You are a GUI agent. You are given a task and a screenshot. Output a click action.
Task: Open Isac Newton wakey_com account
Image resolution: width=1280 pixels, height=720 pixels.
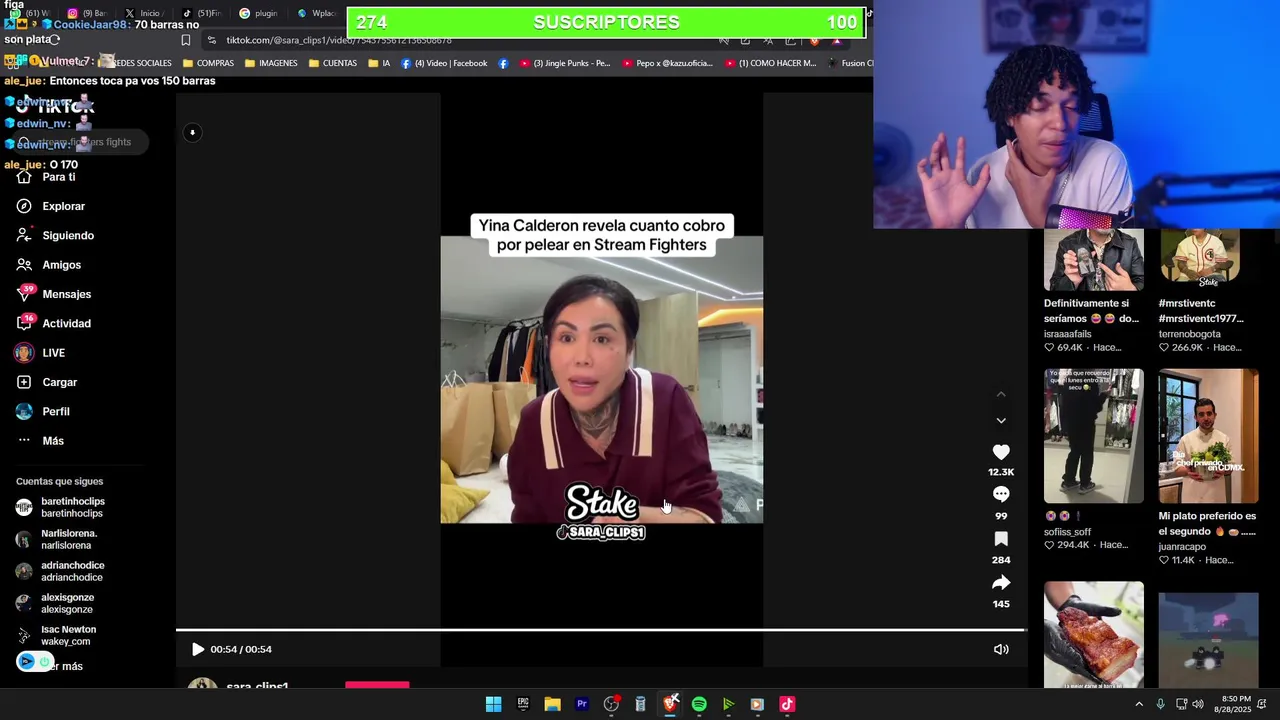point(56,635)
